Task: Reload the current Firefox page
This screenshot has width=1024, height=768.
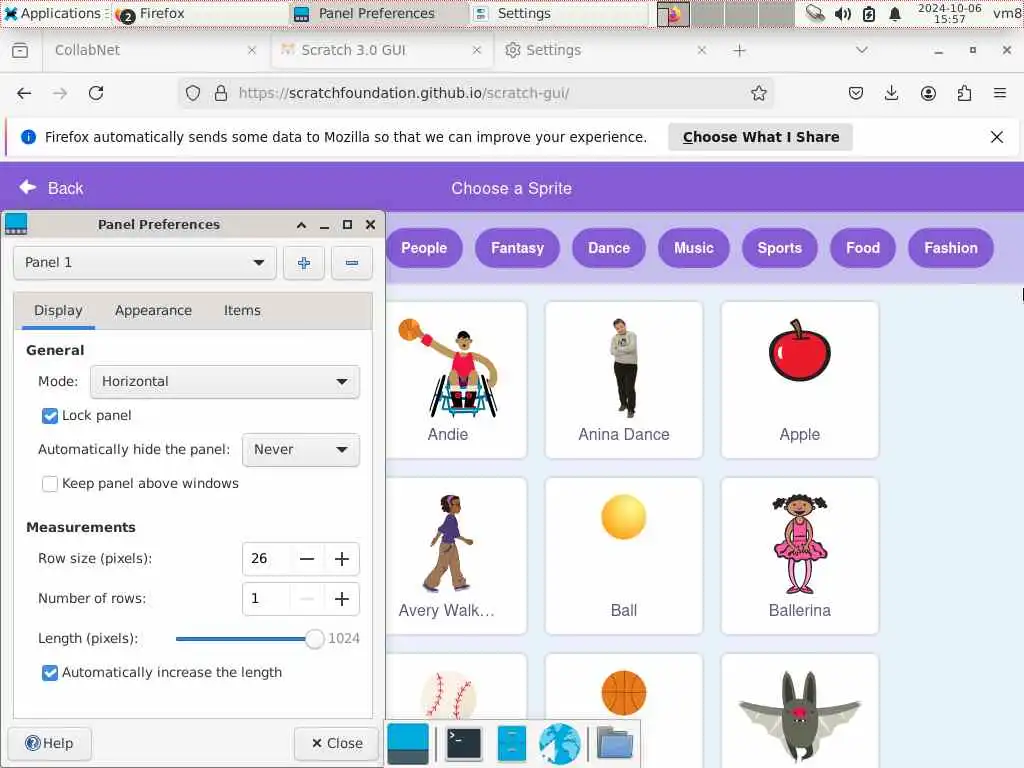Action: (96, 93)
